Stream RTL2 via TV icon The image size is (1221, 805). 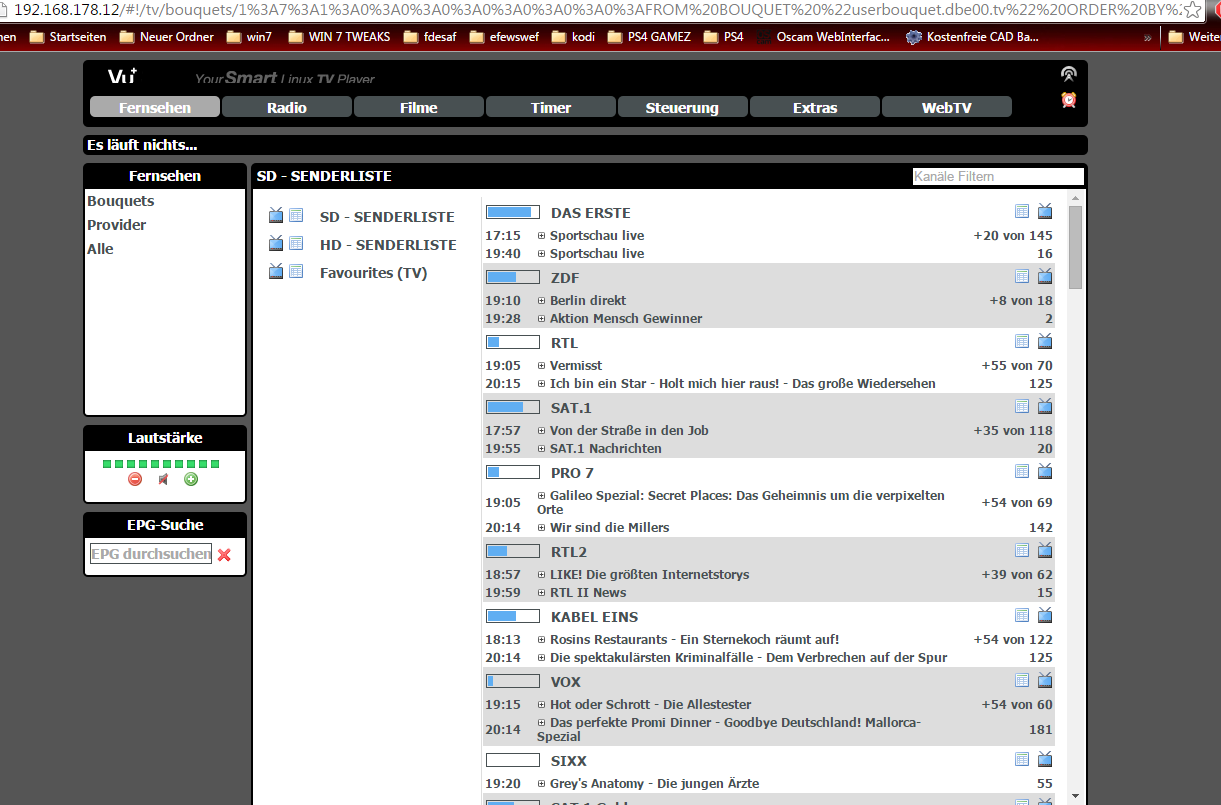(1045, 550)
